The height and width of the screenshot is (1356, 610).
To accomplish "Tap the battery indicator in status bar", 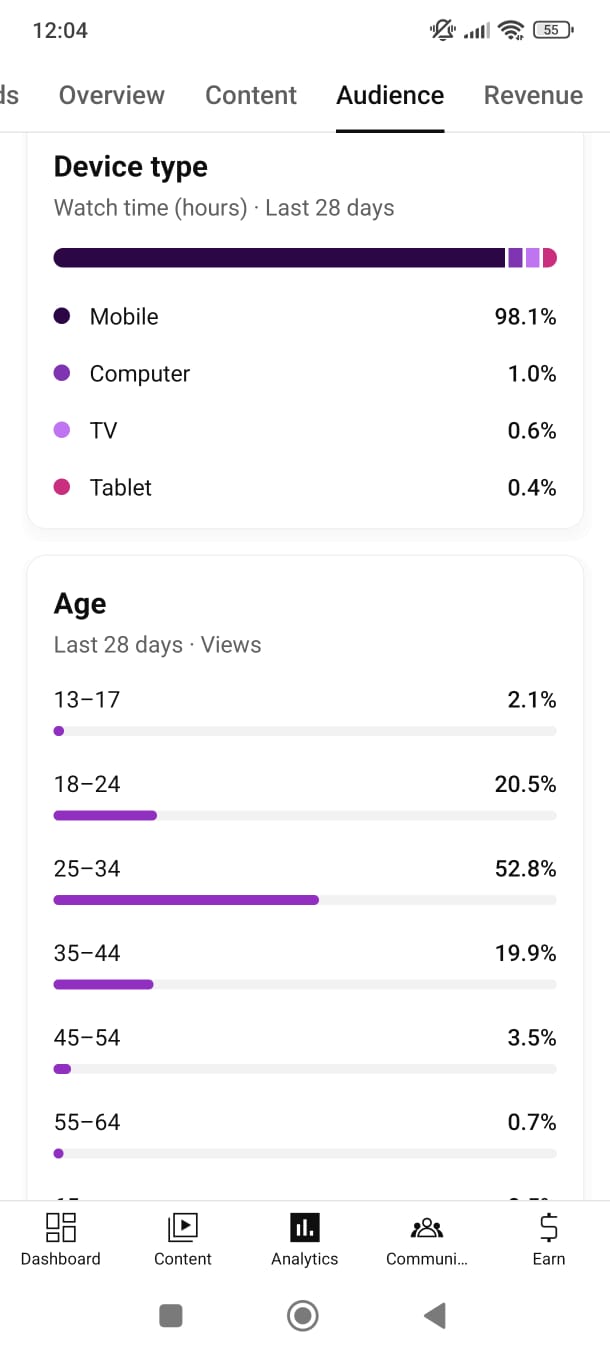I will (552, 30).
